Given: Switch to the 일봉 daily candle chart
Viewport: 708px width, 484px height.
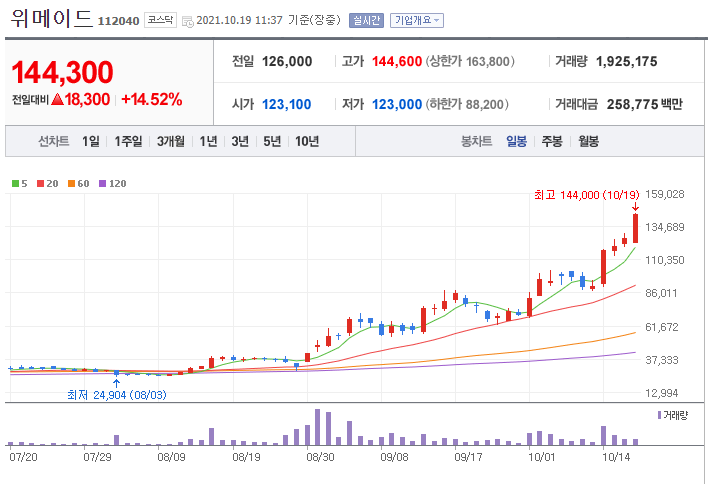Looking at the screenshot, I should (x=517, y=141).
